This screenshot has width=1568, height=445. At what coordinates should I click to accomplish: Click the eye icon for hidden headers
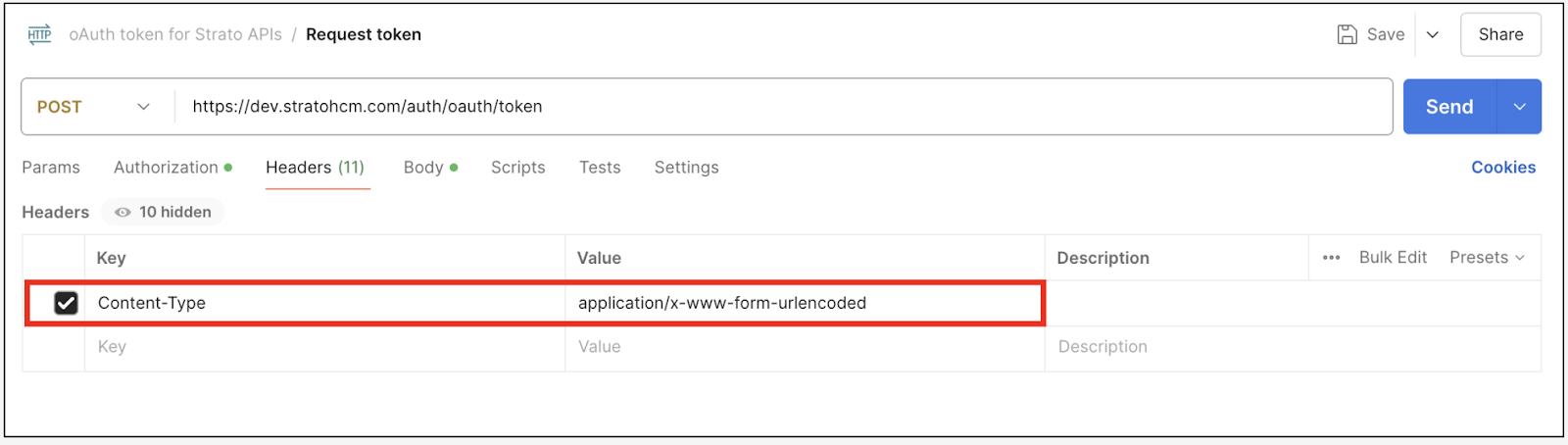(x=122, y=213)
